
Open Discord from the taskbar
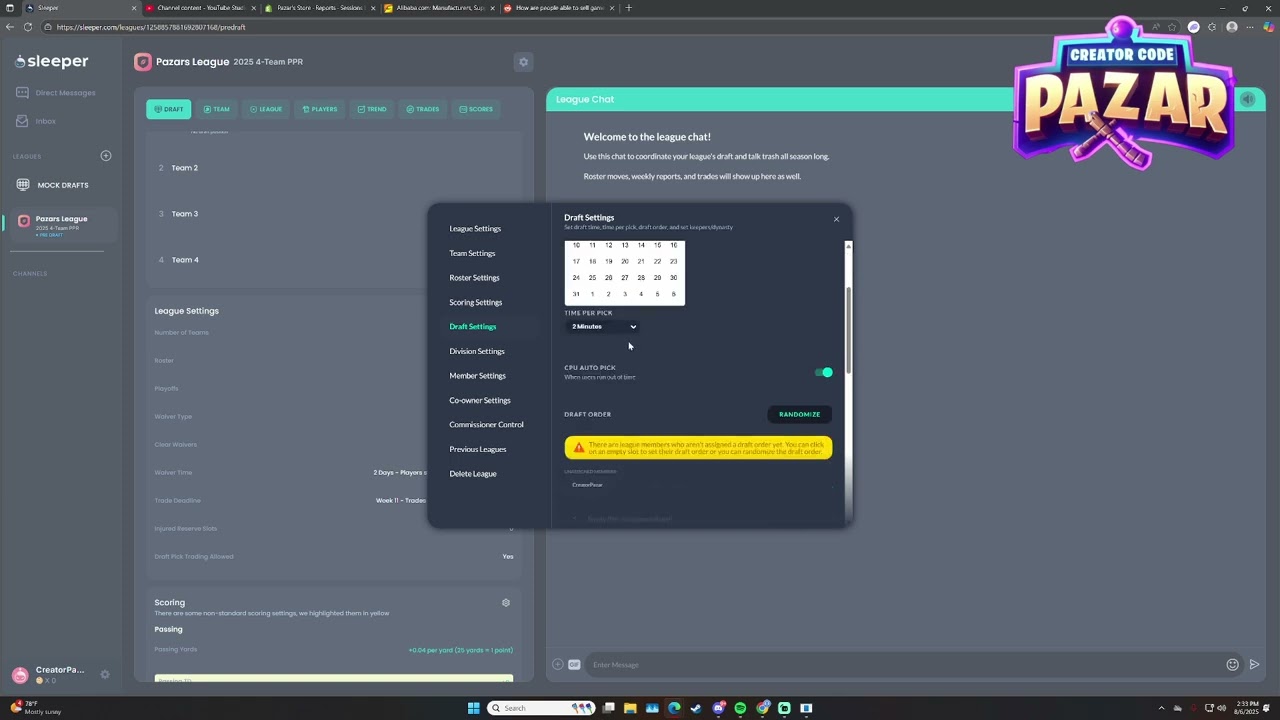click(718, 708)
